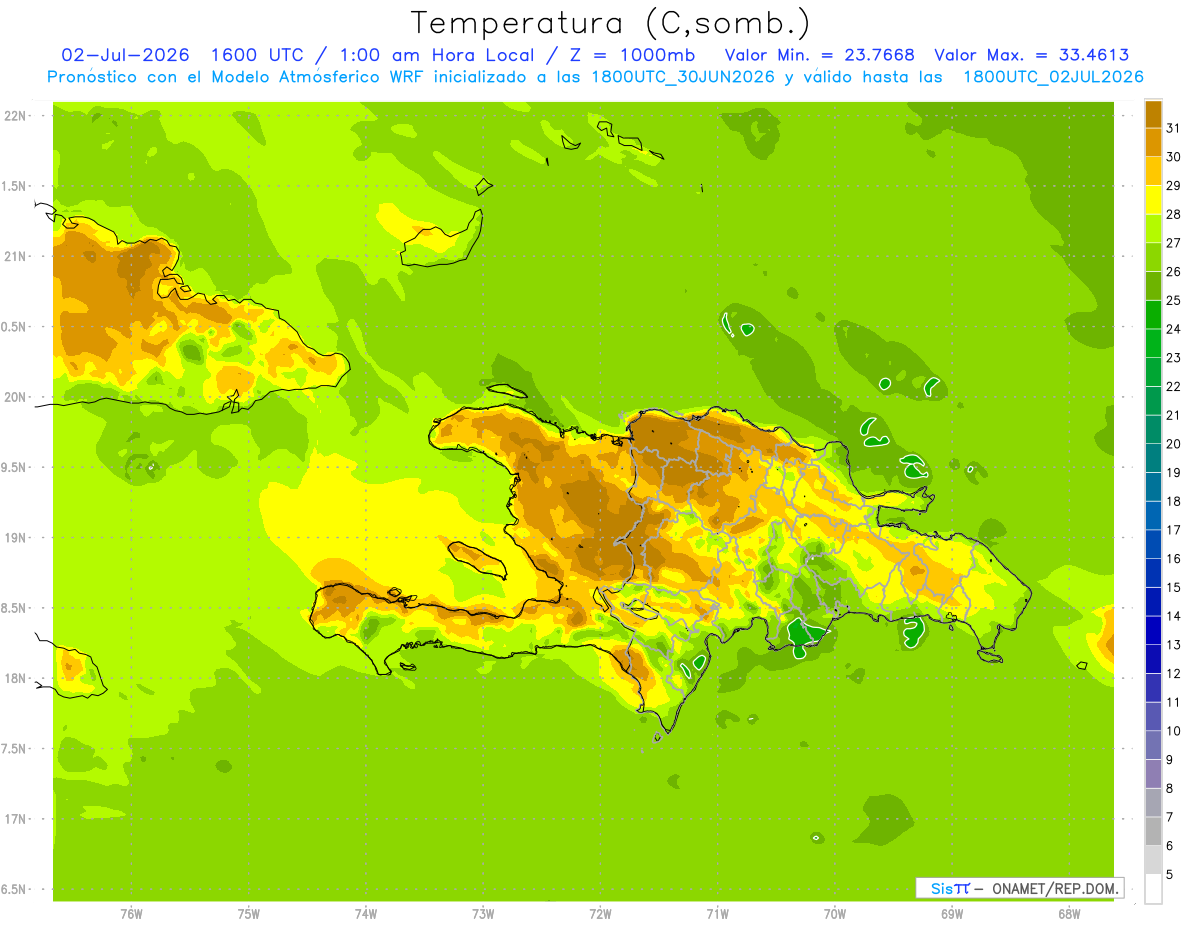Pick the teal swatch between 19 and 20

tap(1153, 458)
